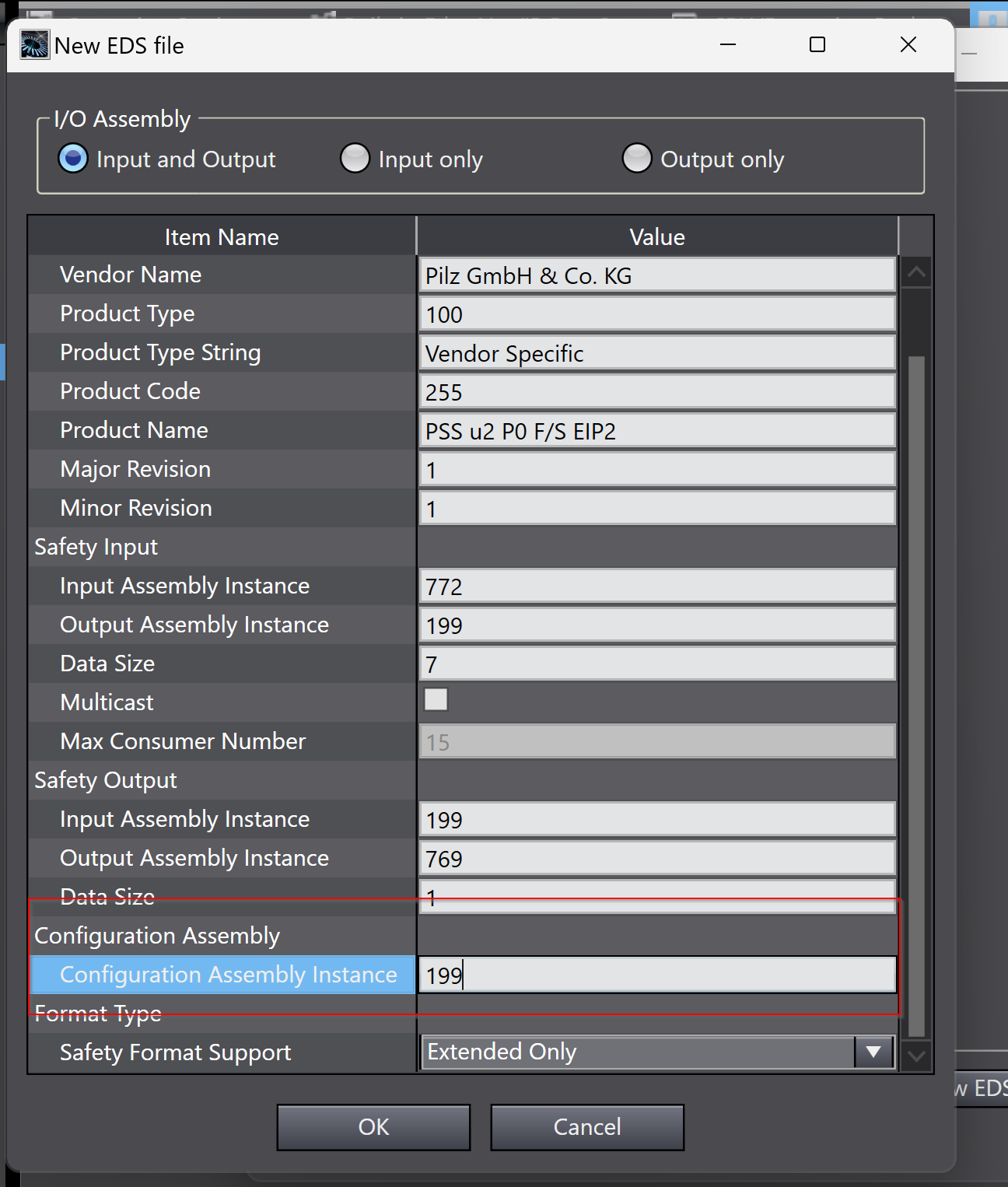Select the Minor Revision row label
1008x1187 pixels.
136,508
